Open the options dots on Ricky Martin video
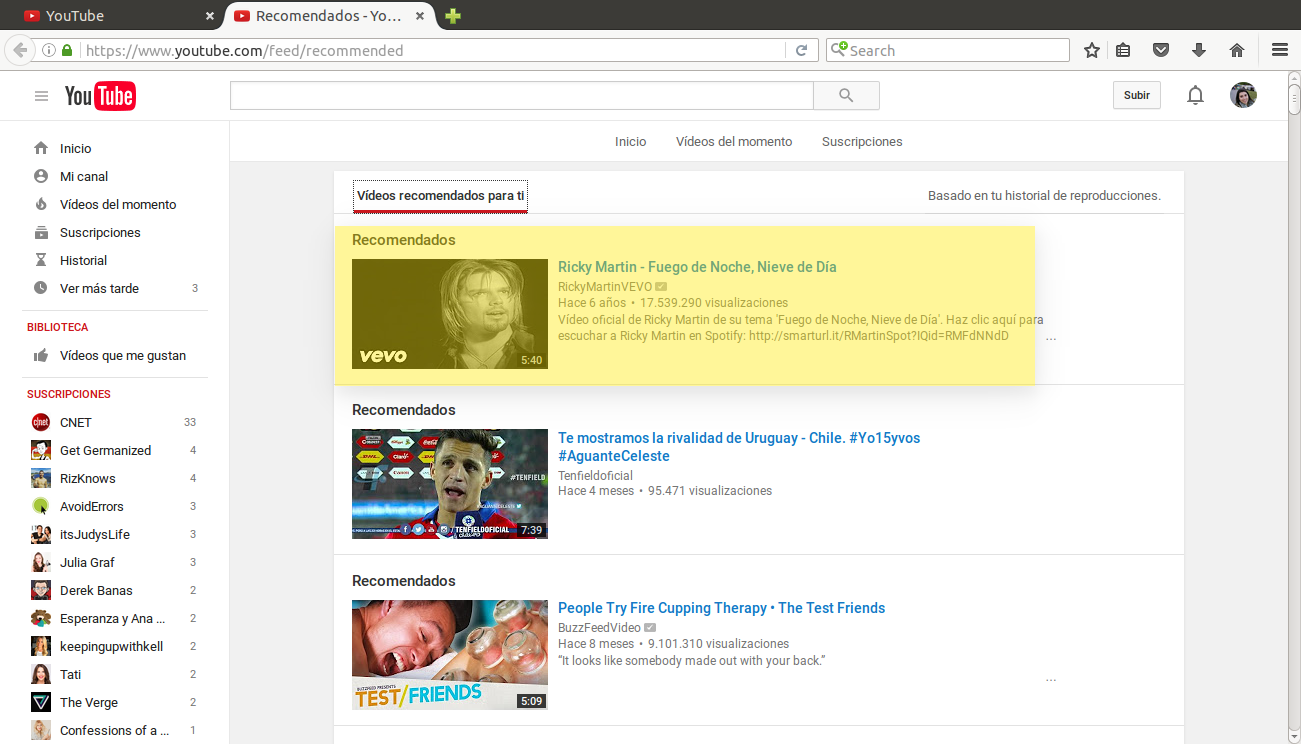 pyautogui.click(x=1051, y=338)
